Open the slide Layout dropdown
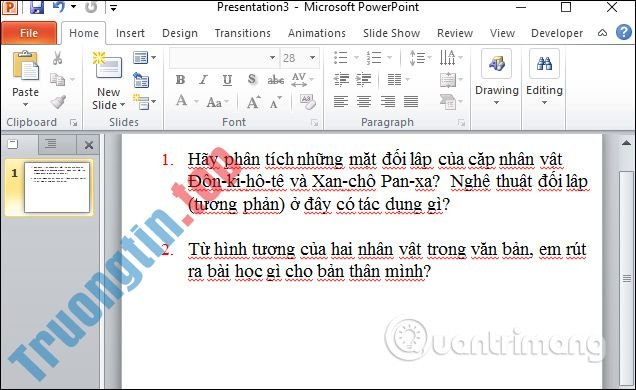This screenshot has width=636, height=390. point(144,58)
